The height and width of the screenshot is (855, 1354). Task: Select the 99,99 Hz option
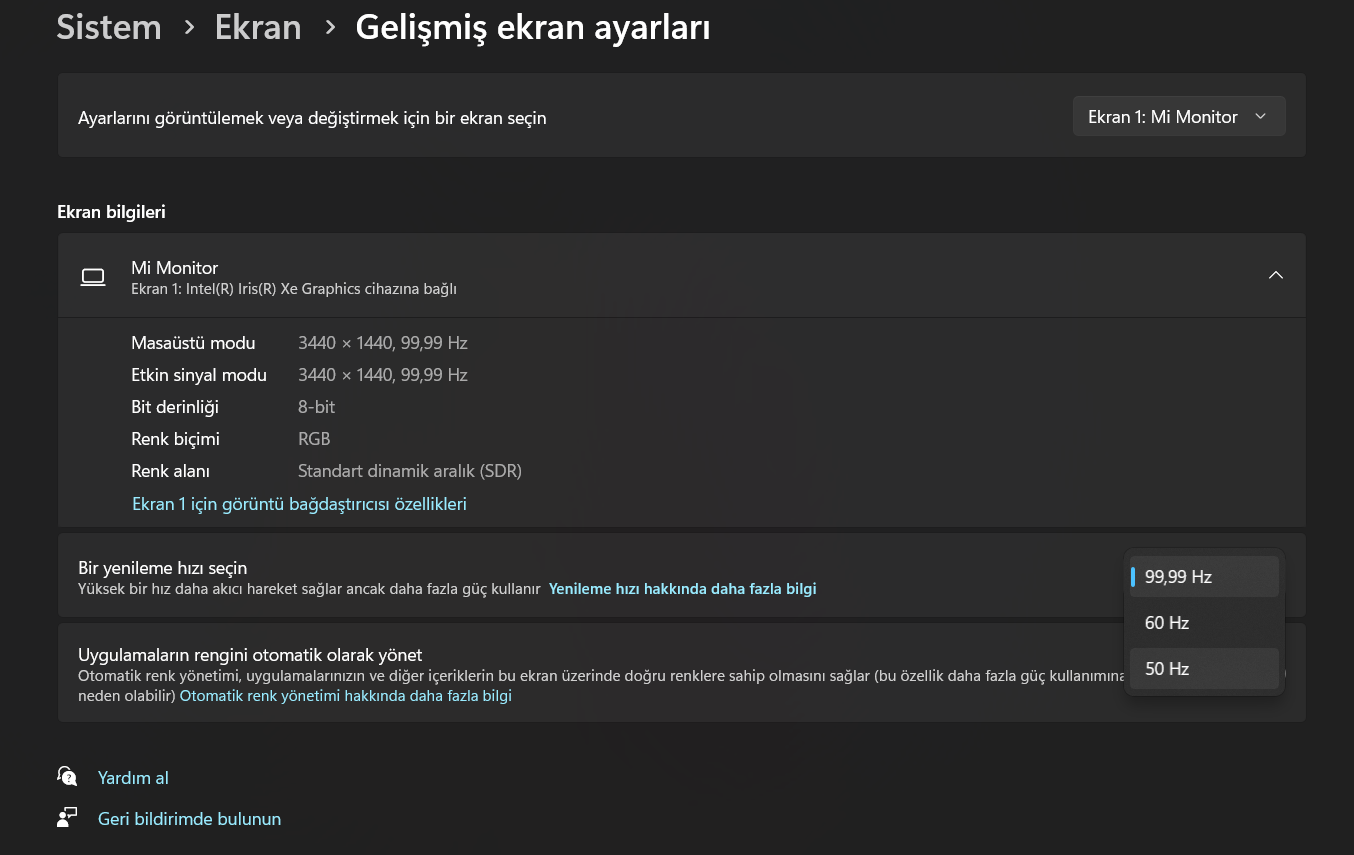pyautogui.click(x=1180, y=576)
